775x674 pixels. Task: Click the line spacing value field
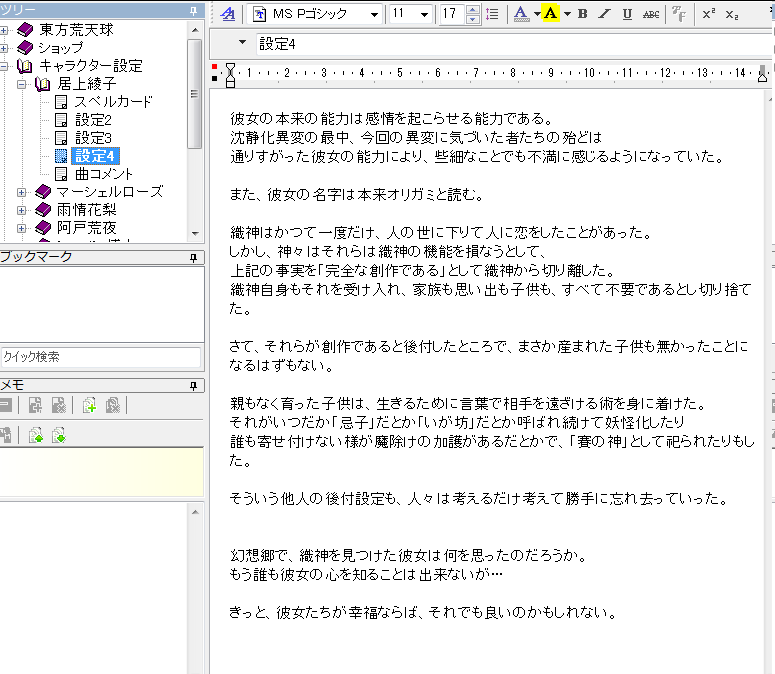[452, 14]
